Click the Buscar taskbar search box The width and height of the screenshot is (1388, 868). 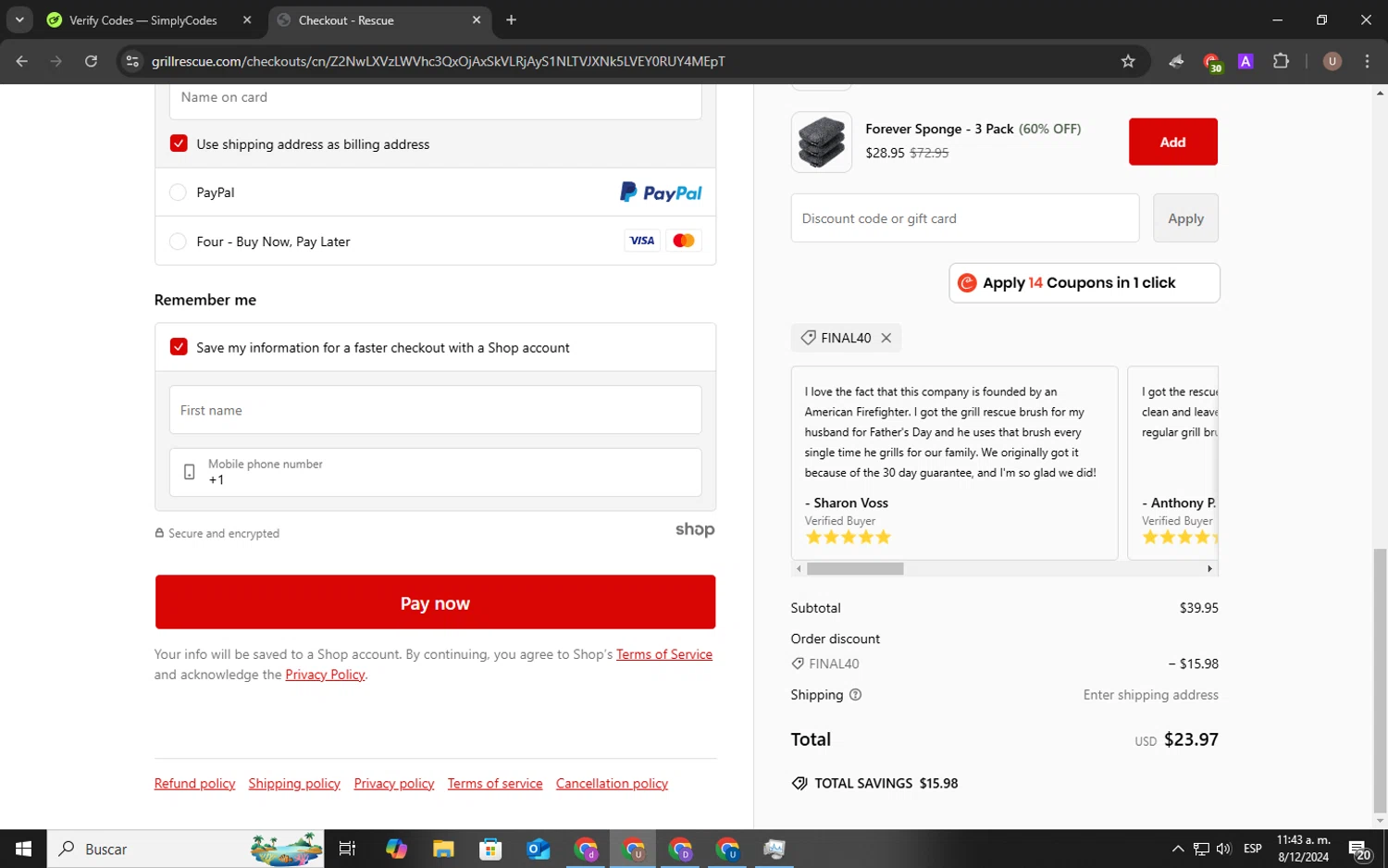point(185,849)
